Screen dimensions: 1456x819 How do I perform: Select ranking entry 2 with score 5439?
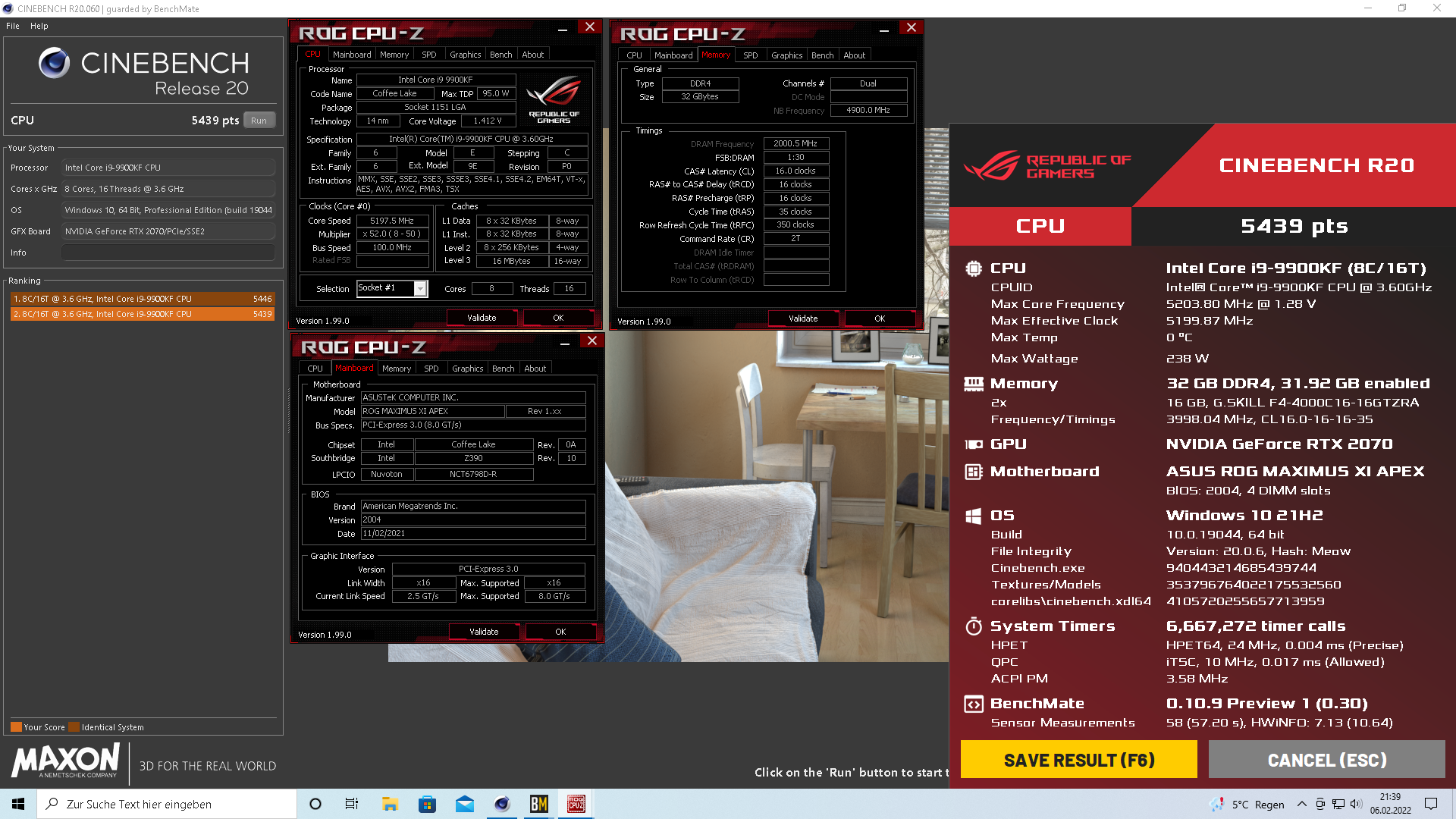[143, 314]
